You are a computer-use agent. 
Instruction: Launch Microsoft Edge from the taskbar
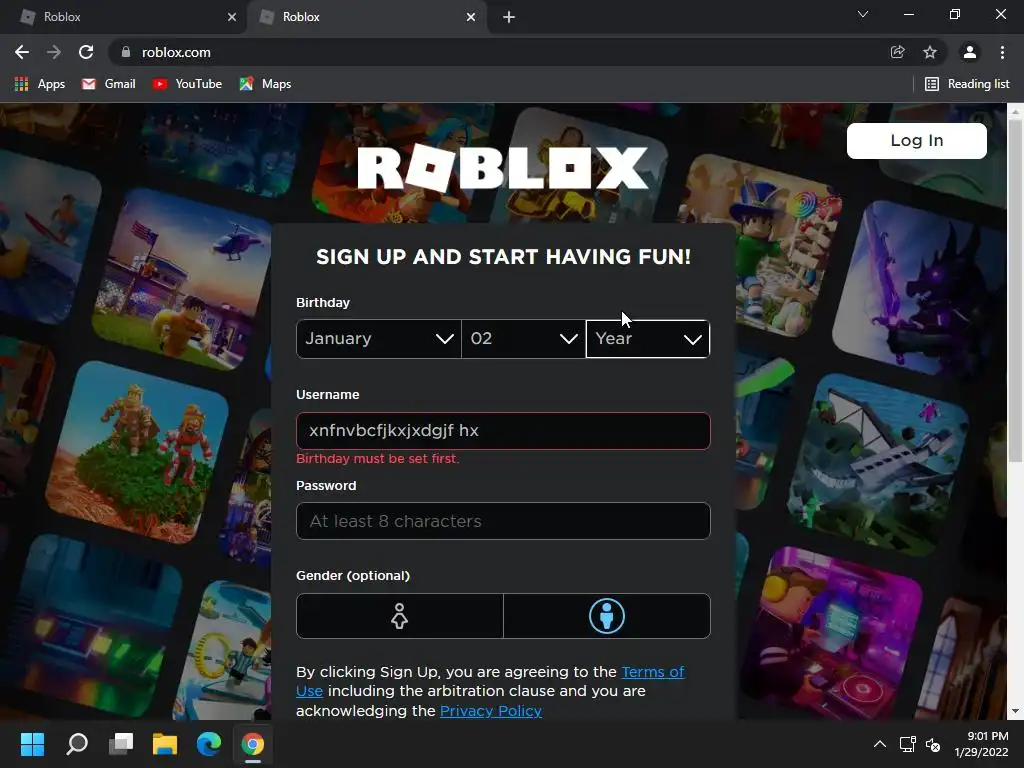[x=209, y=744]
